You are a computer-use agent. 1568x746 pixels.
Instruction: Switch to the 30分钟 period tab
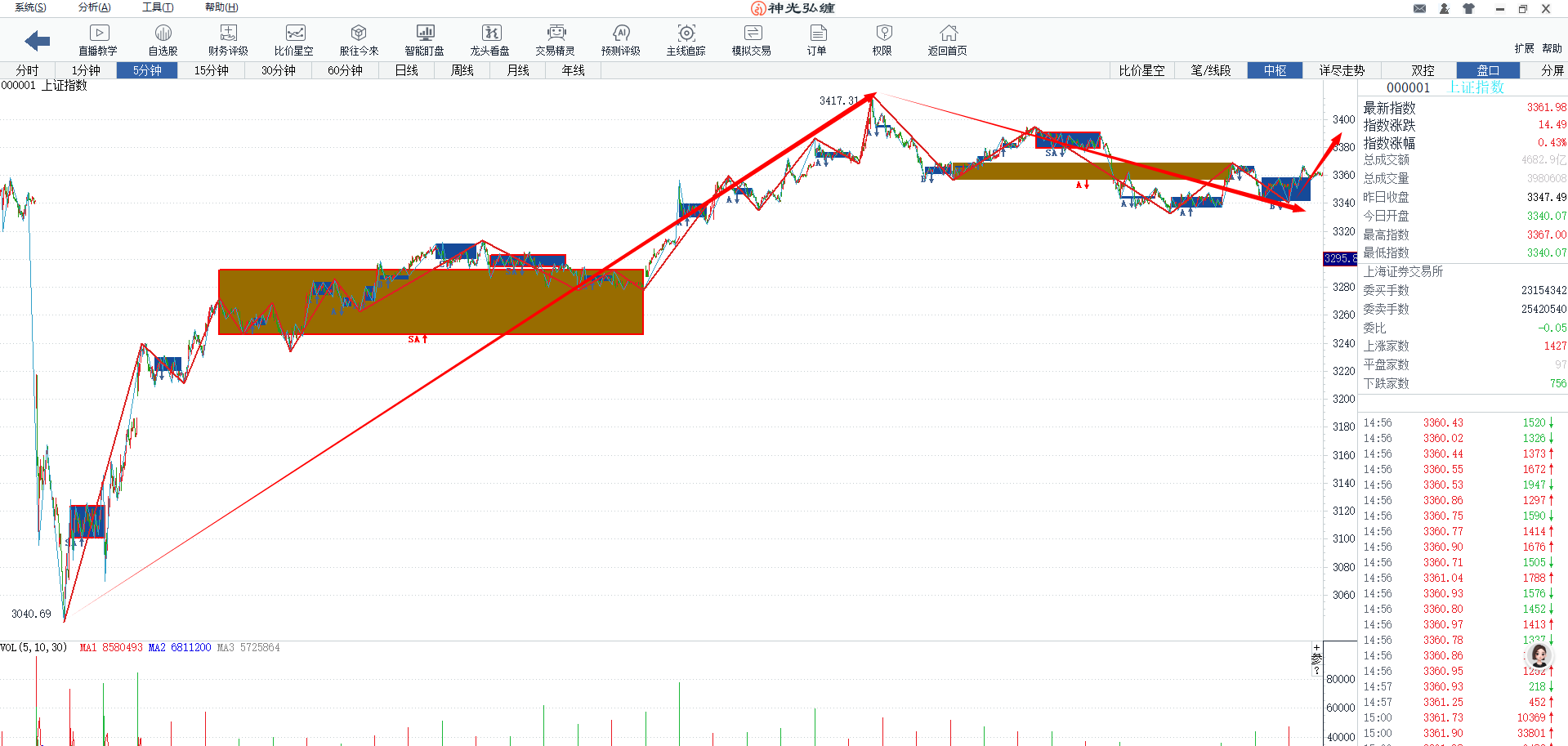point(279,70)
